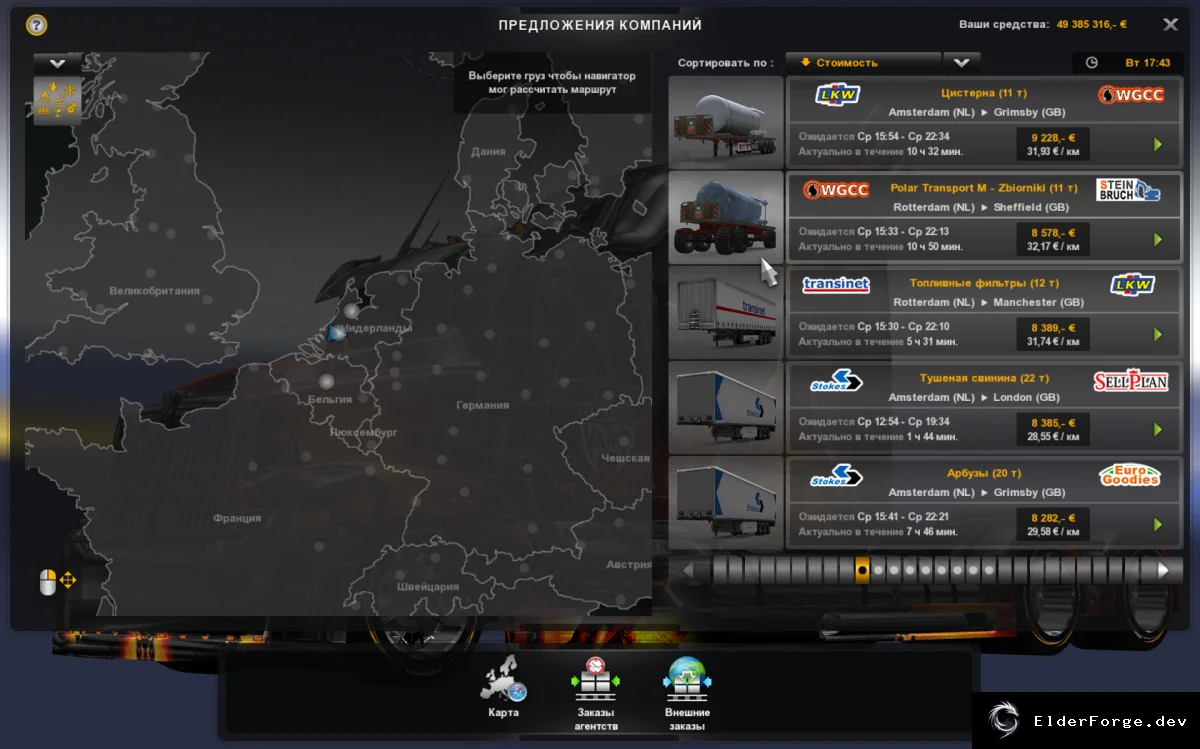Screen dimensions: 1200x749
Task: Click the "Франция" label on the map
Action: pyautogui.click(x=237, y=518)
